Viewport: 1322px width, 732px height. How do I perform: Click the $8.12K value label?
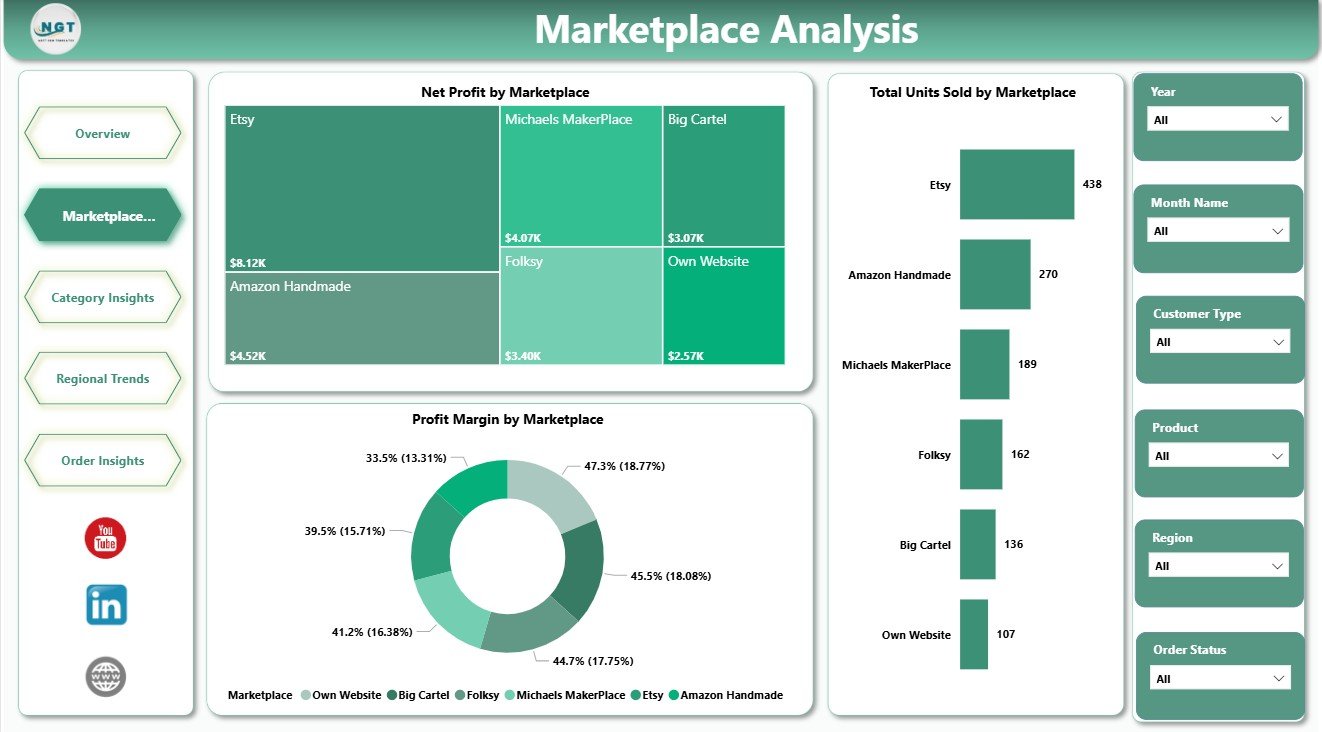[248, 263]
